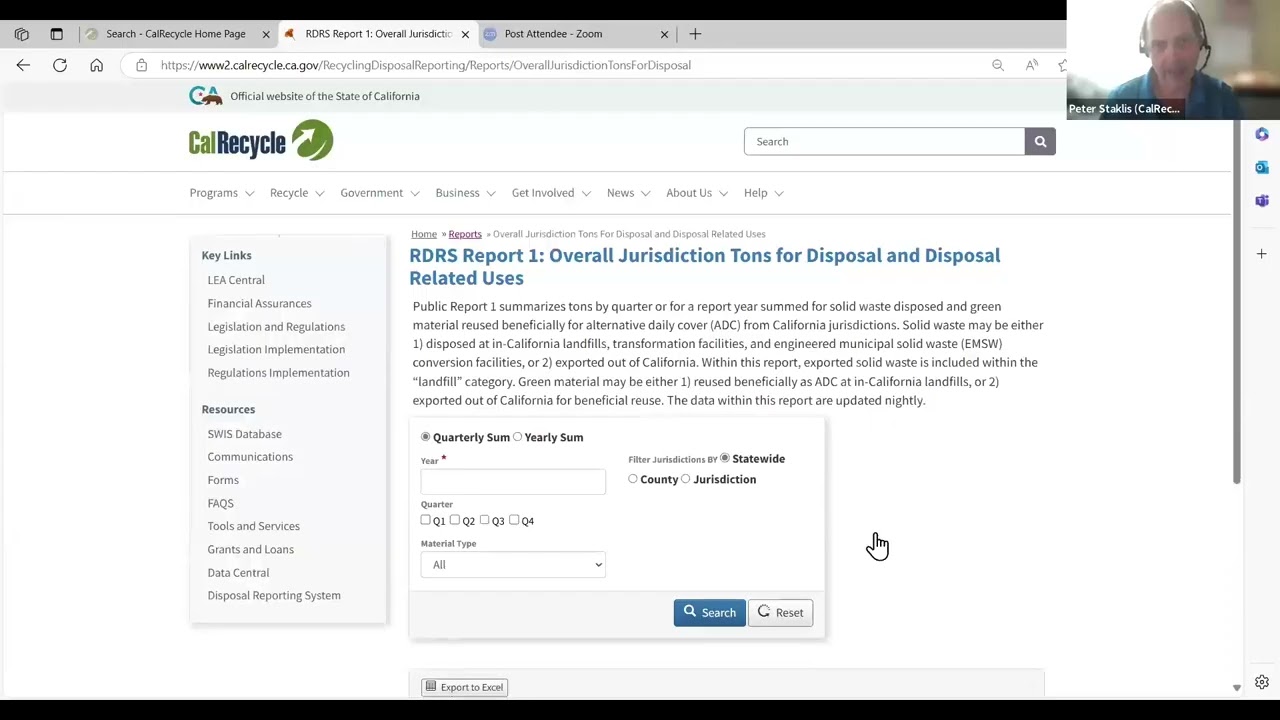The image size is (1280, 720).
Task: Open Grants and Loans link
Action: tap(250, 549)
